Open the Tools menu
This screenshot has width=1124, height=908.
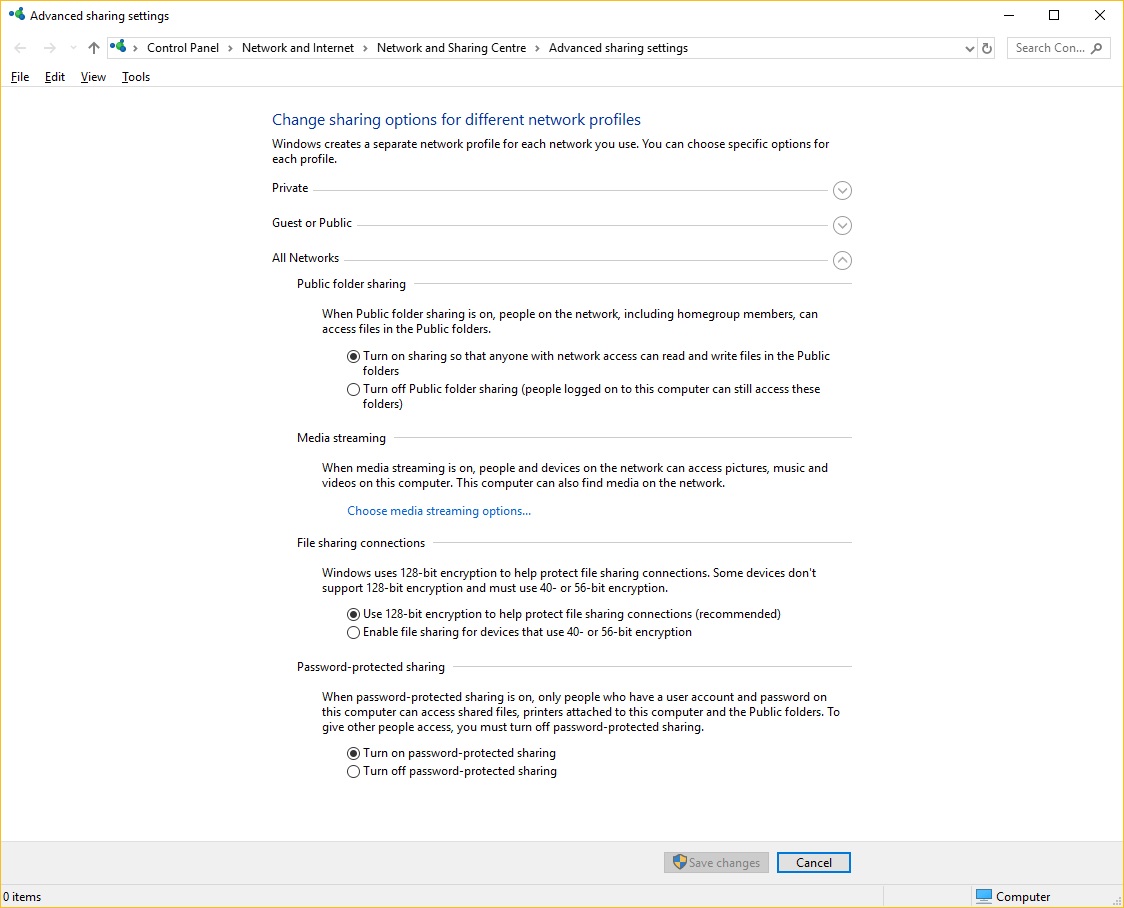[x=136, y=77]
